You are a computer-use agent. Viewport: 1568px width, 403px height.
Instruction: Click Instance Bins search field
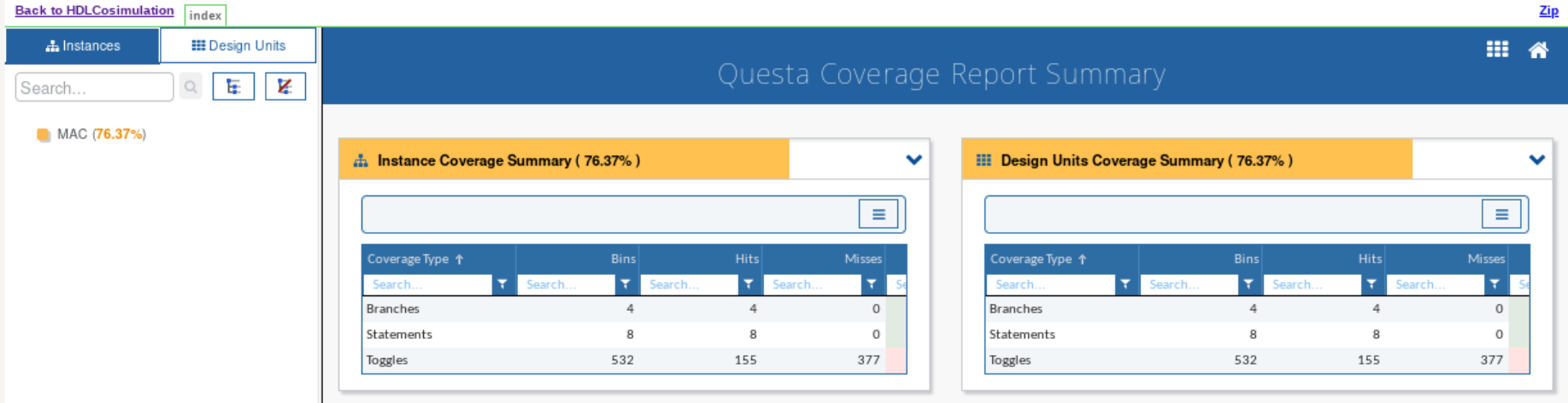(567, 284)
